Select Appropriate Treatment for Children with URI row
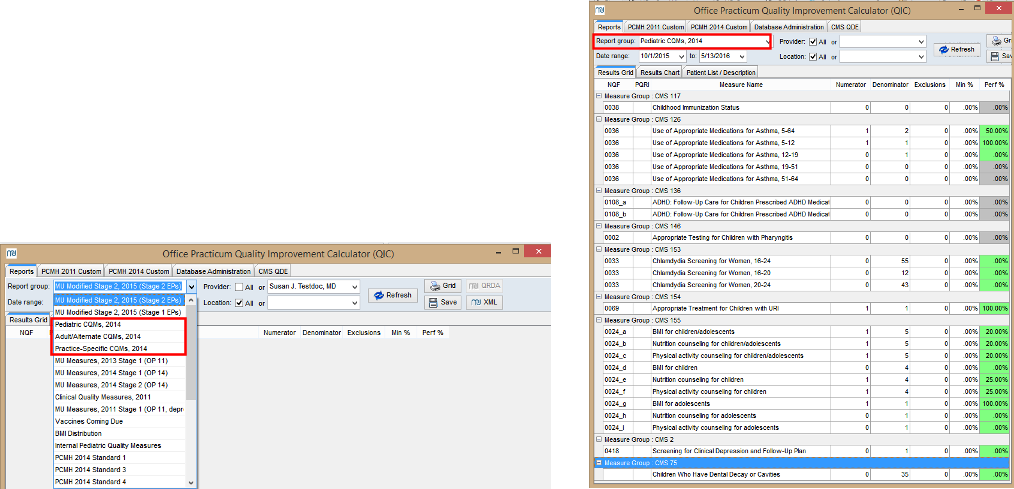 point(804,309)
